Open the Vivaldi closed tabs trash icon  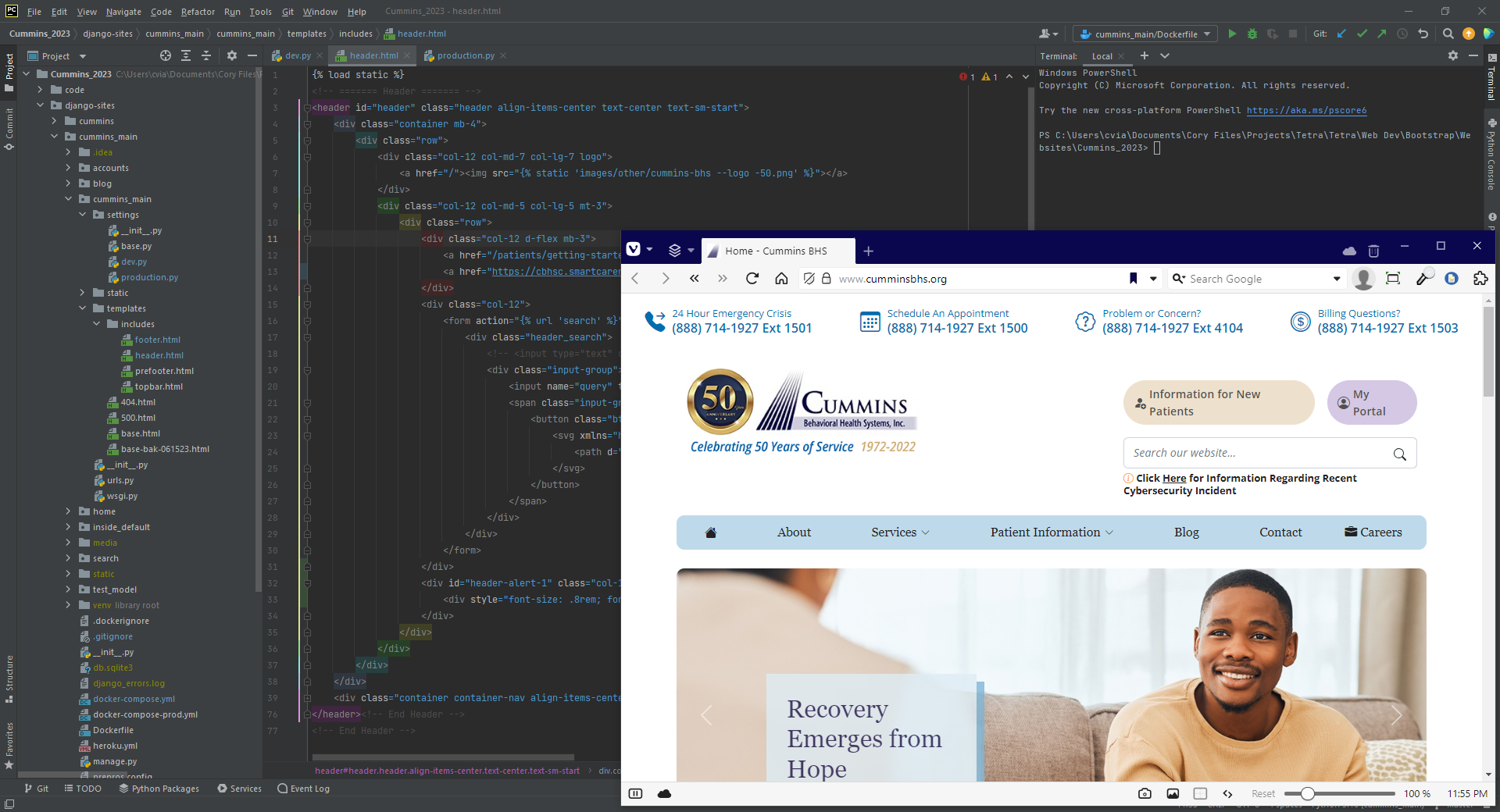(x=1373, y=251)
